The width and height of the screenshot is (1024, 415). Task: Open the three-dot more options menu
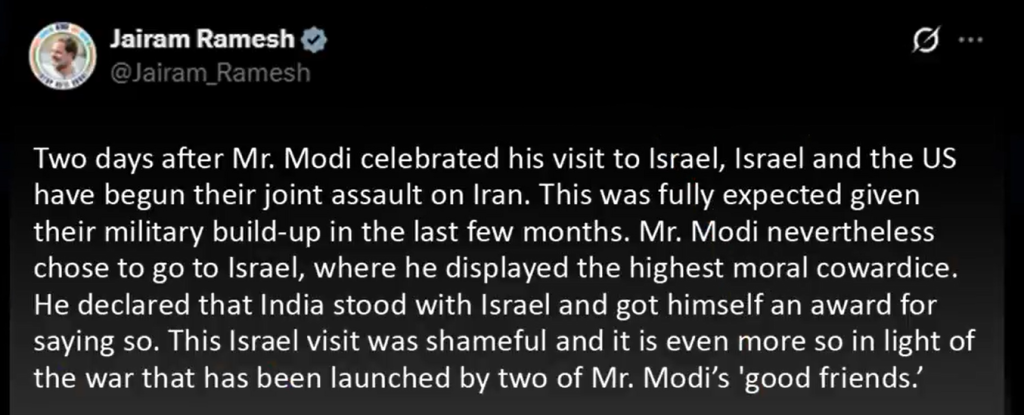coord(971,40)
